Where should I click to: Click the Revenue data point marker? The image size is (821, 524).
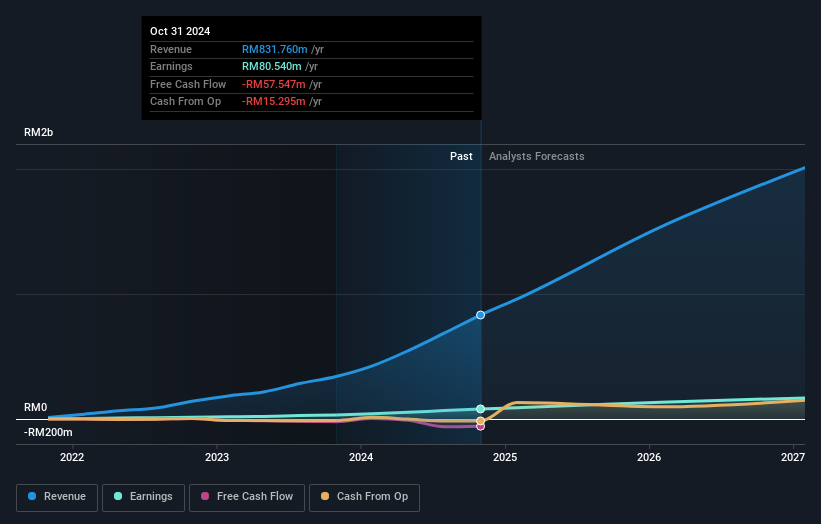(x=480, y=315)
